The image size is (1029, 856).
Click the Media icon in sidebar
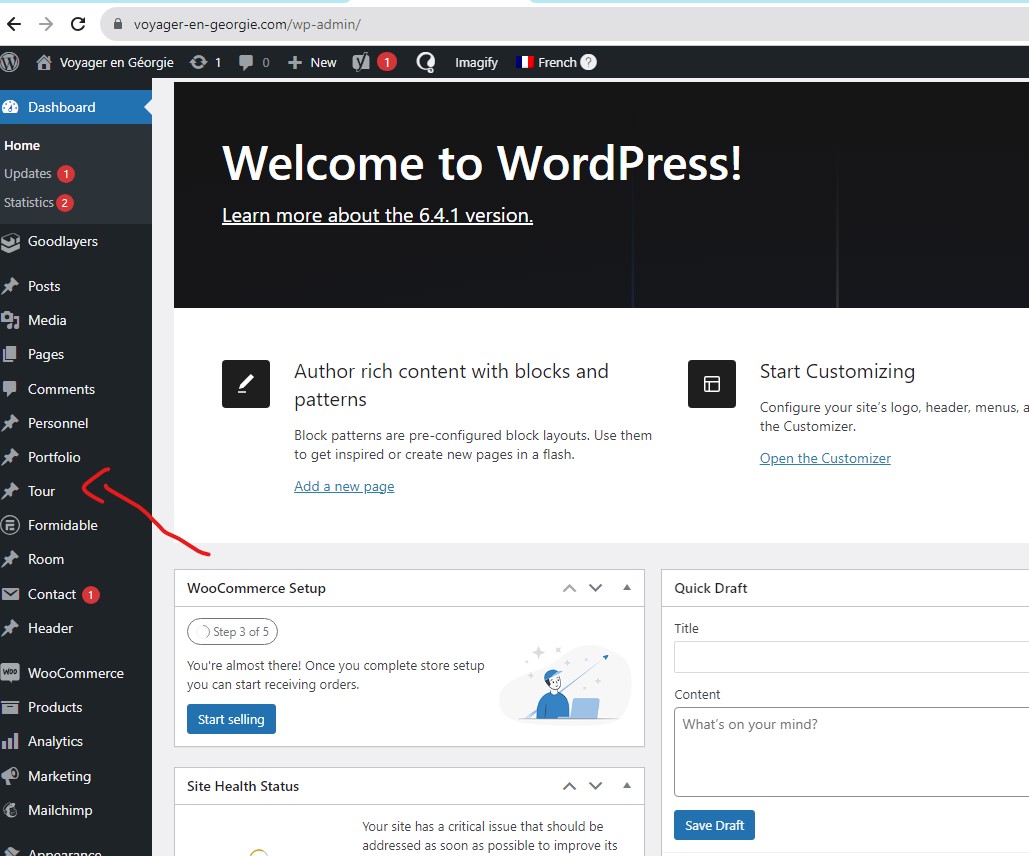(10, 320)
